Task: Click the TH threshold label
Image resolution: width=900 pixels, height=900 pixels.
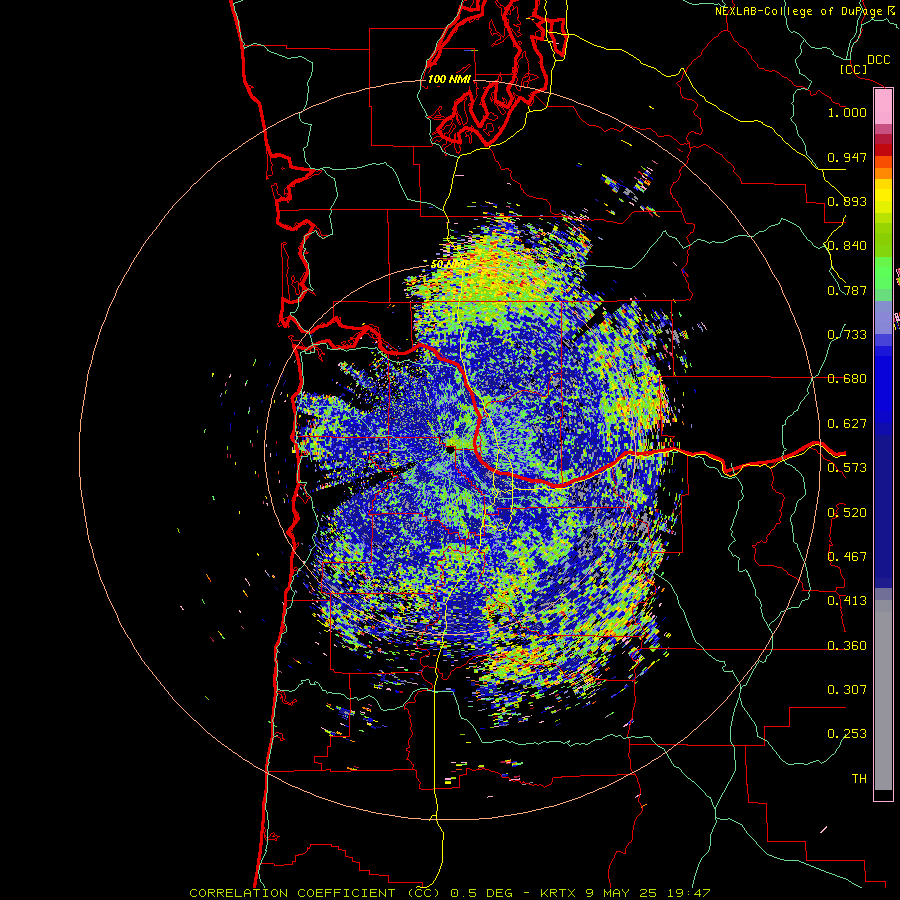Action: tap(859, 779)
